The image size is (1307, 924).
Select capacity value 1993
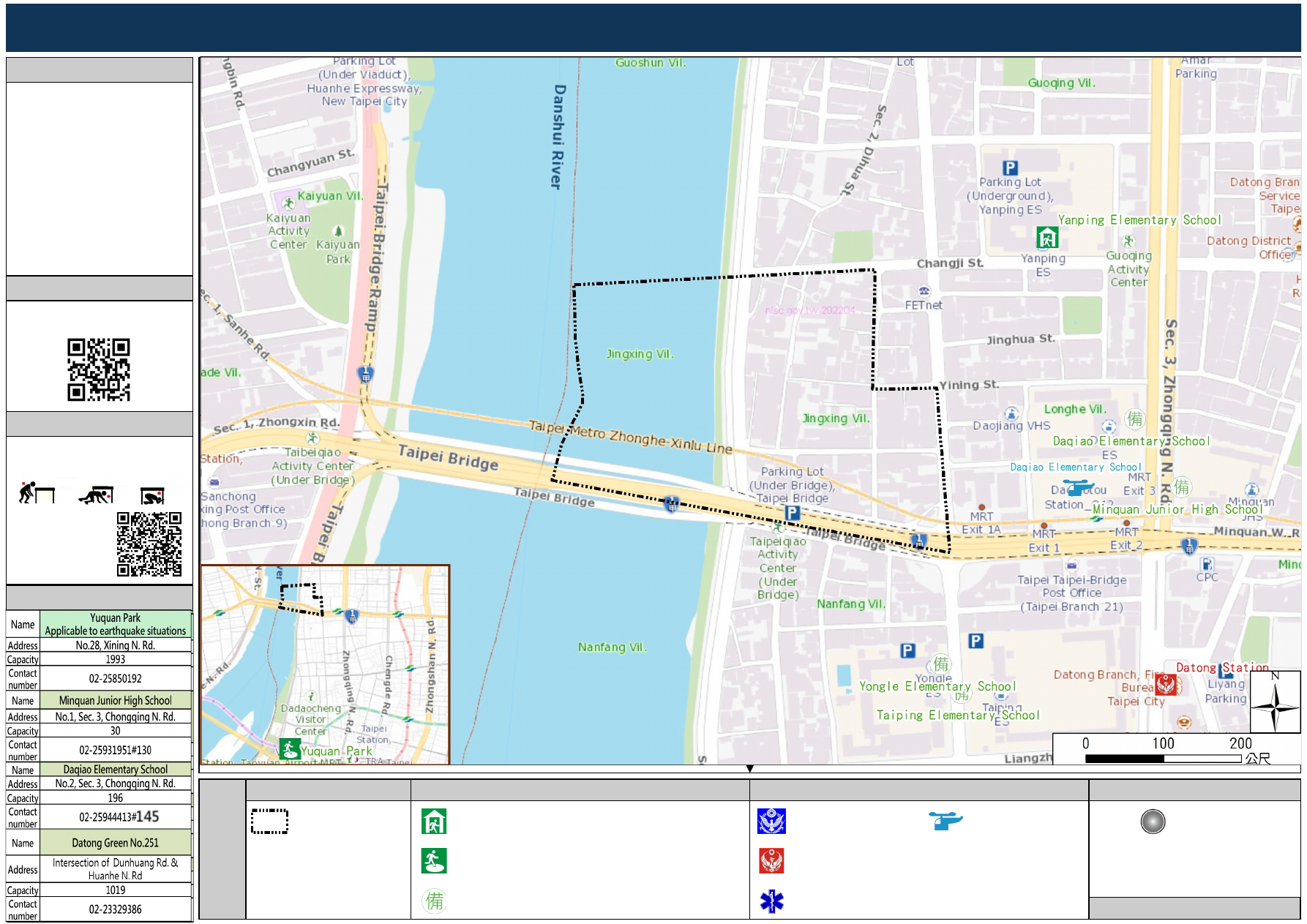[116, 659]
